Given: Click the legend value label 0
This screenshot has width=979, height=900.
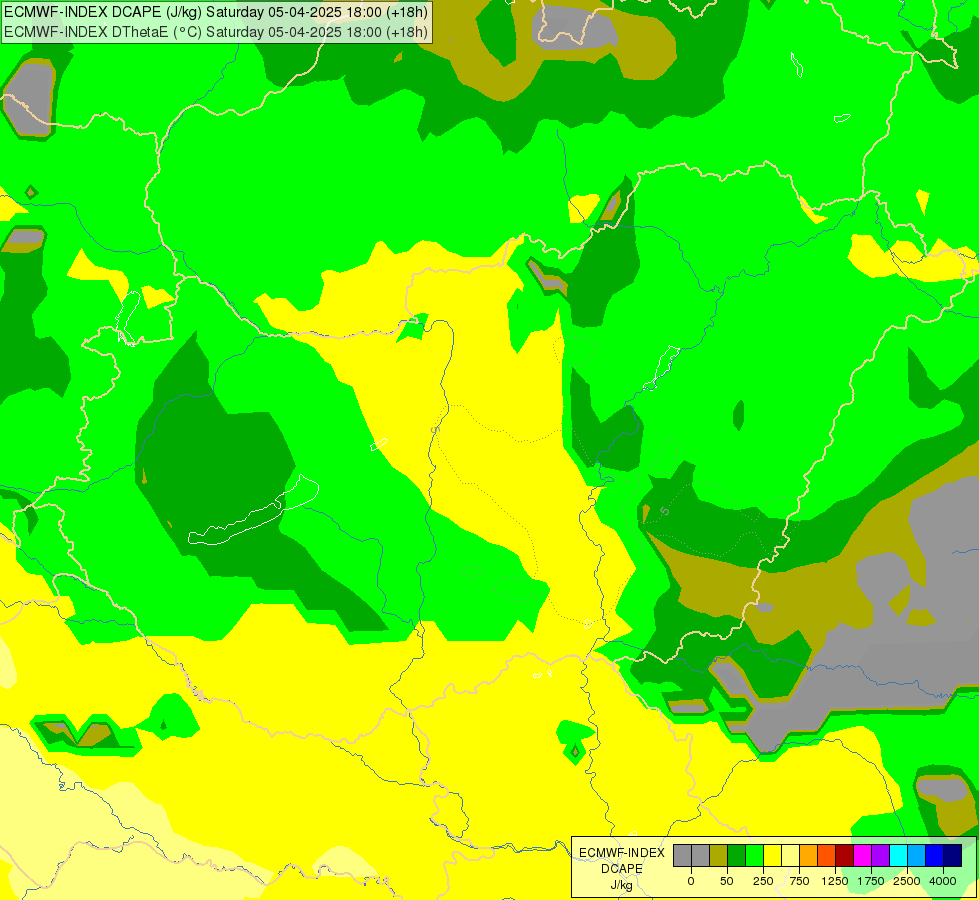Looking at the screenshot, I should [x=691, y=881].
